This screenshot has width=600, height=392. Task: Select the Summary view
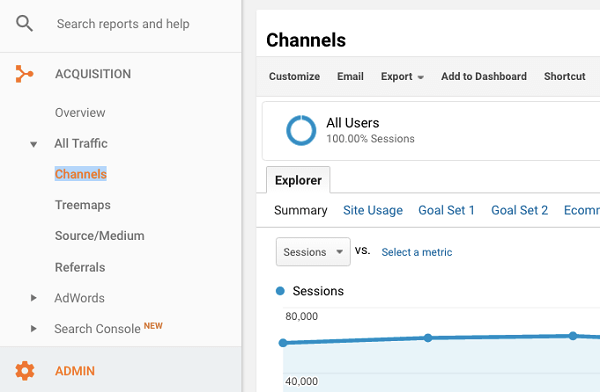(301, 210)
